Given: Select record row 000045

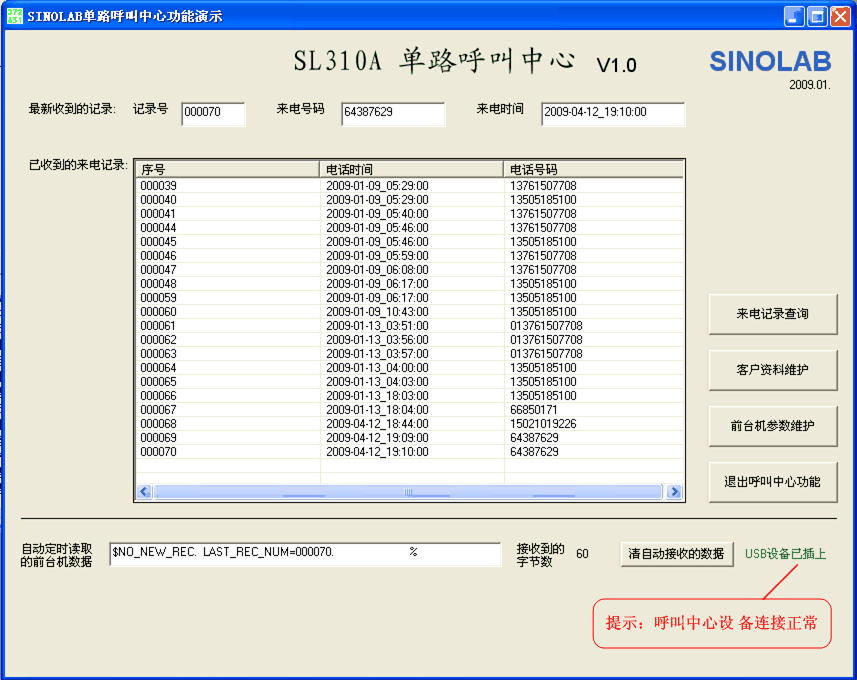Looking at the screenshot, I should (x=409, y=242).
